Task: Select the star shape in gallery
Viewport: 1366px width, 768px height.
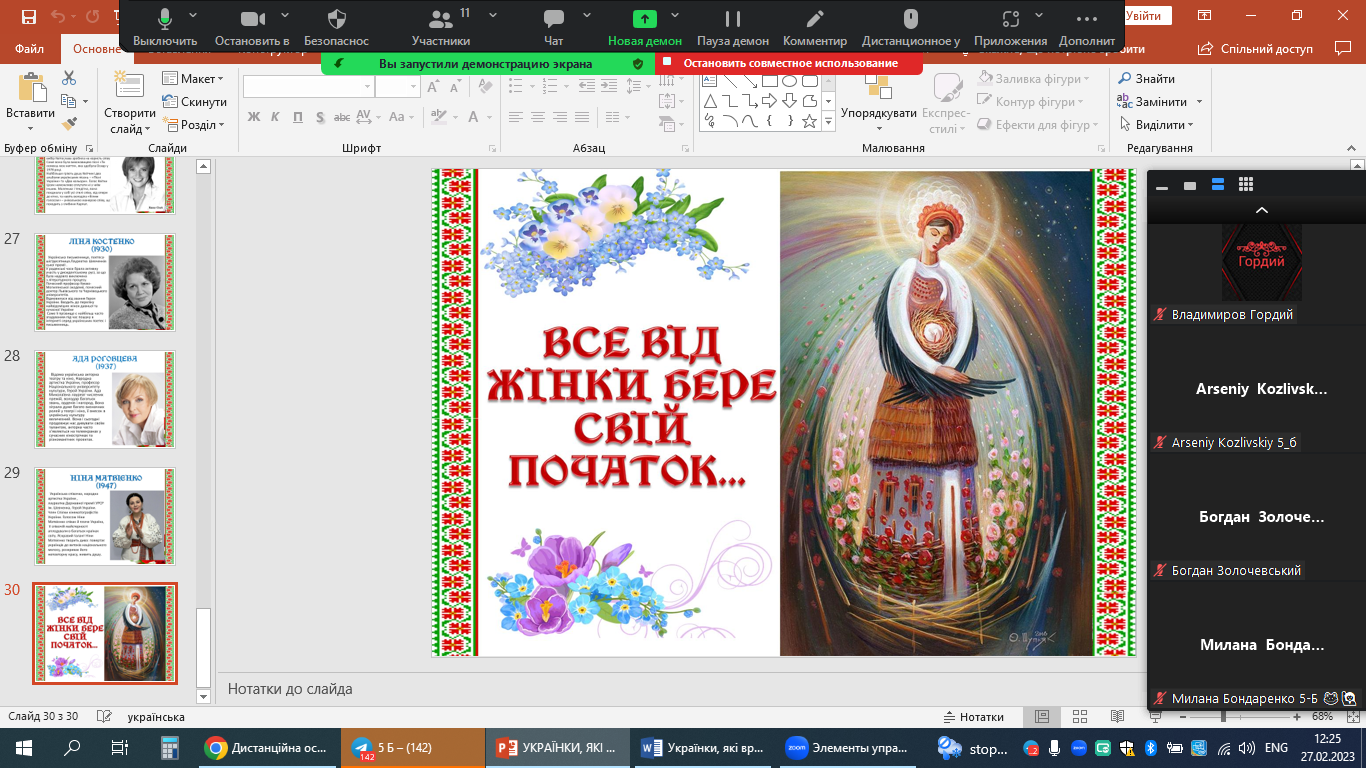Action: [809, 121]
